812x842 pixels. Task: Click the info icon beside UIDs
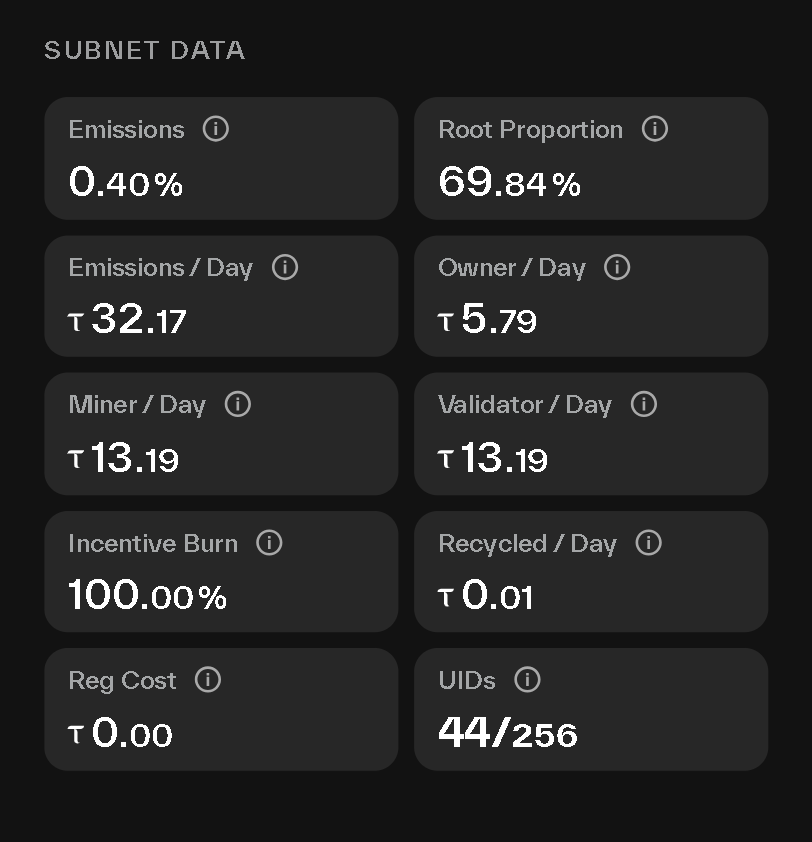pyautogui.click(x=527, y=680)
